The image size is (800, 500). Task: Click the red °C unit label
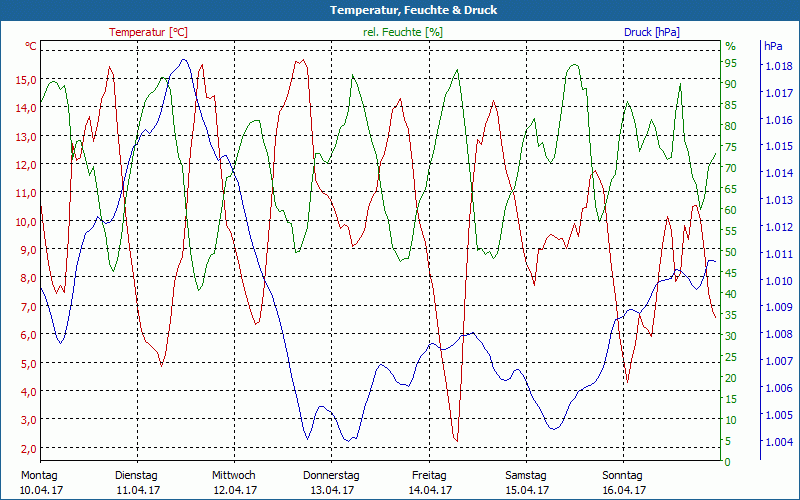[31, 46]
